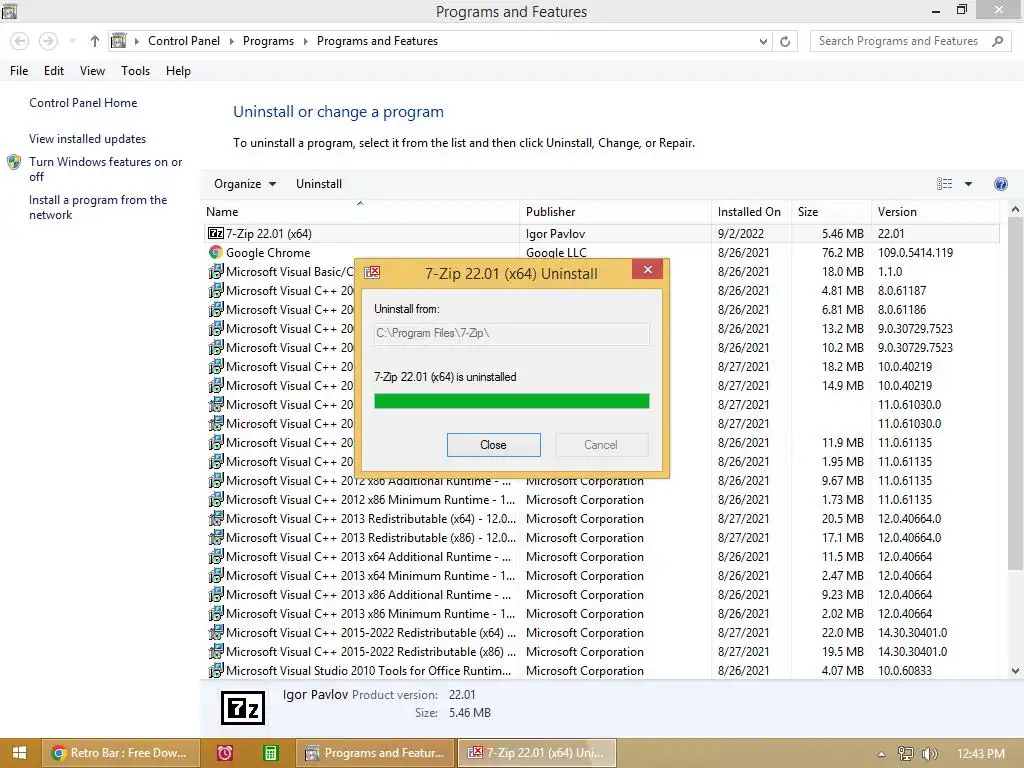Select the 7-Zip 22.01 (x64) row

pos(601,233)
